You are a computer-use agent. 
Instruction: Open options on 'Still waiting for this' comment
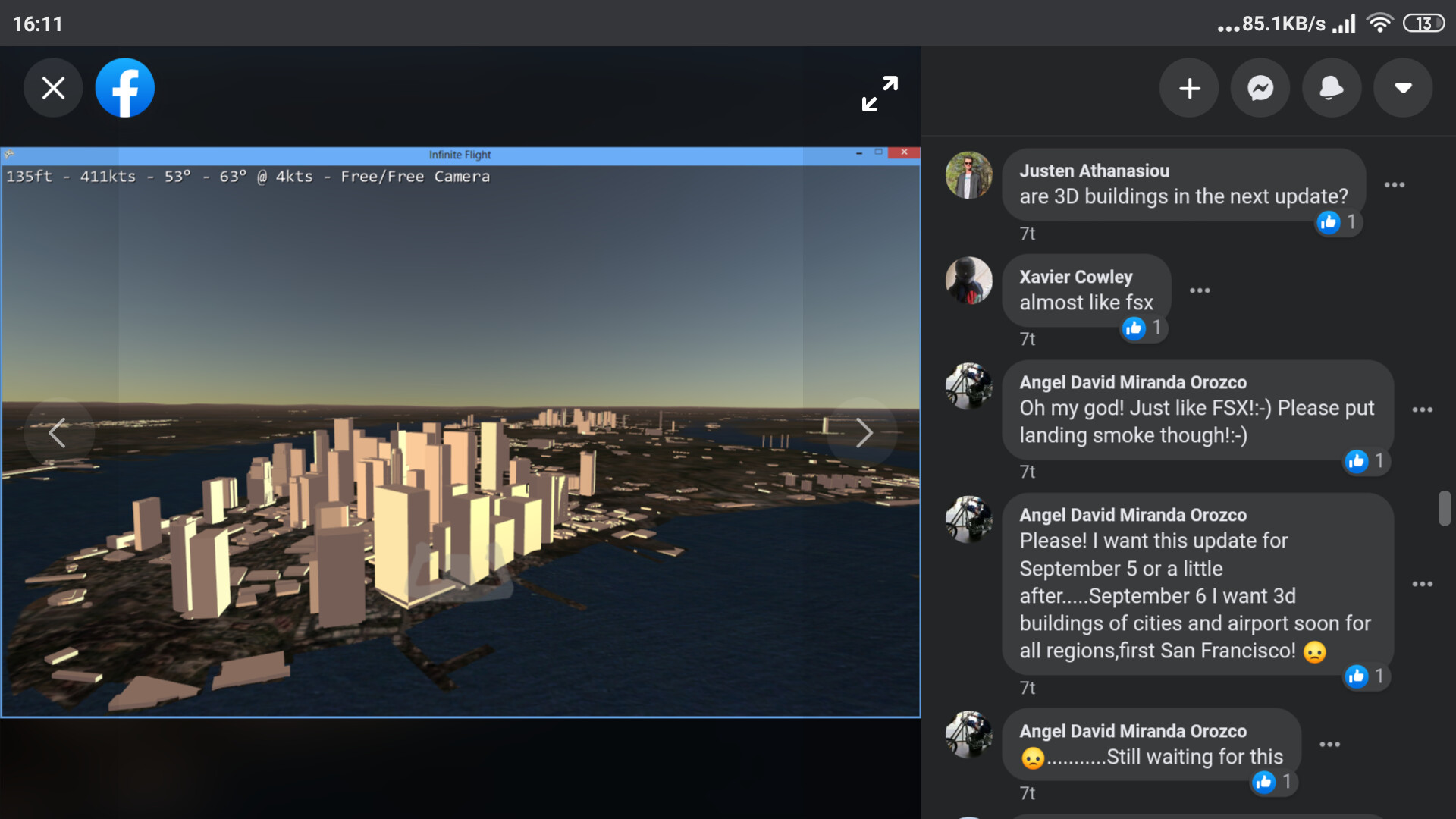(1329, 745)
